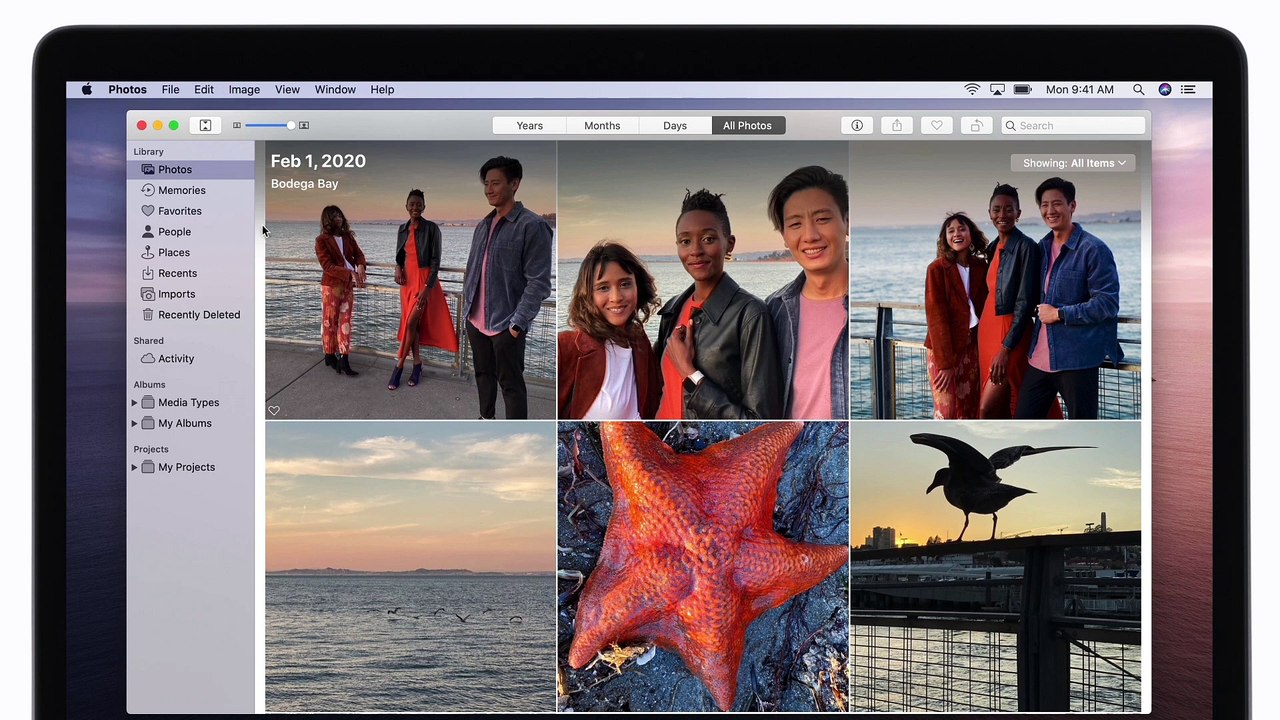Click the small thumbnails icon left of zoom slider

(x=237, y=126)
